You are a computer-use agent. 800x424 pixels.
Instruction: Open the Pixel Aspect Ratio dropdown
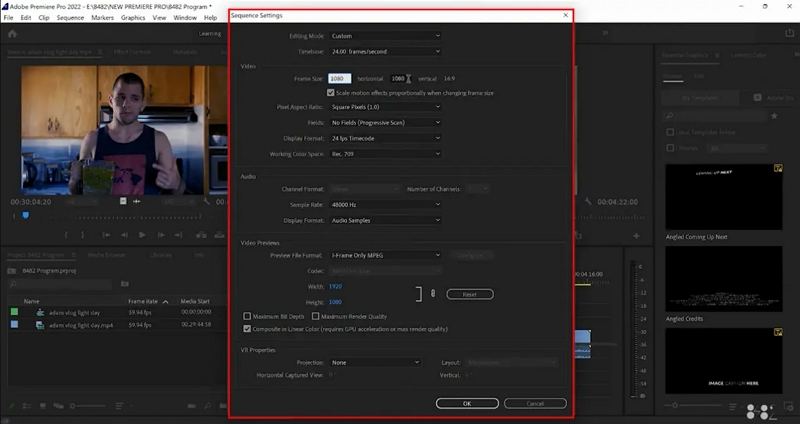[x=385, y=107]
